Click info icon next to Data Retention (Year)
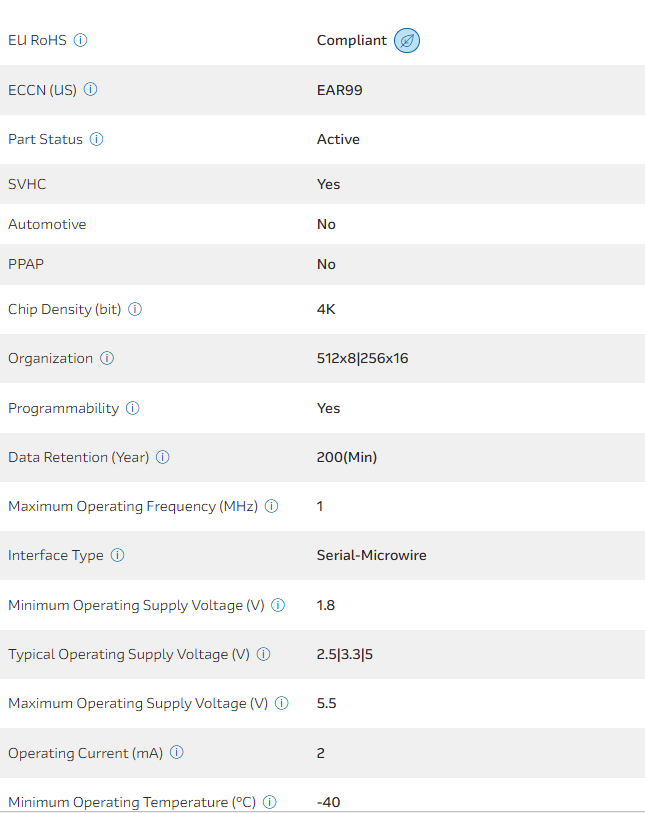The width and height of the screenshot is (645, 813). 163,457
